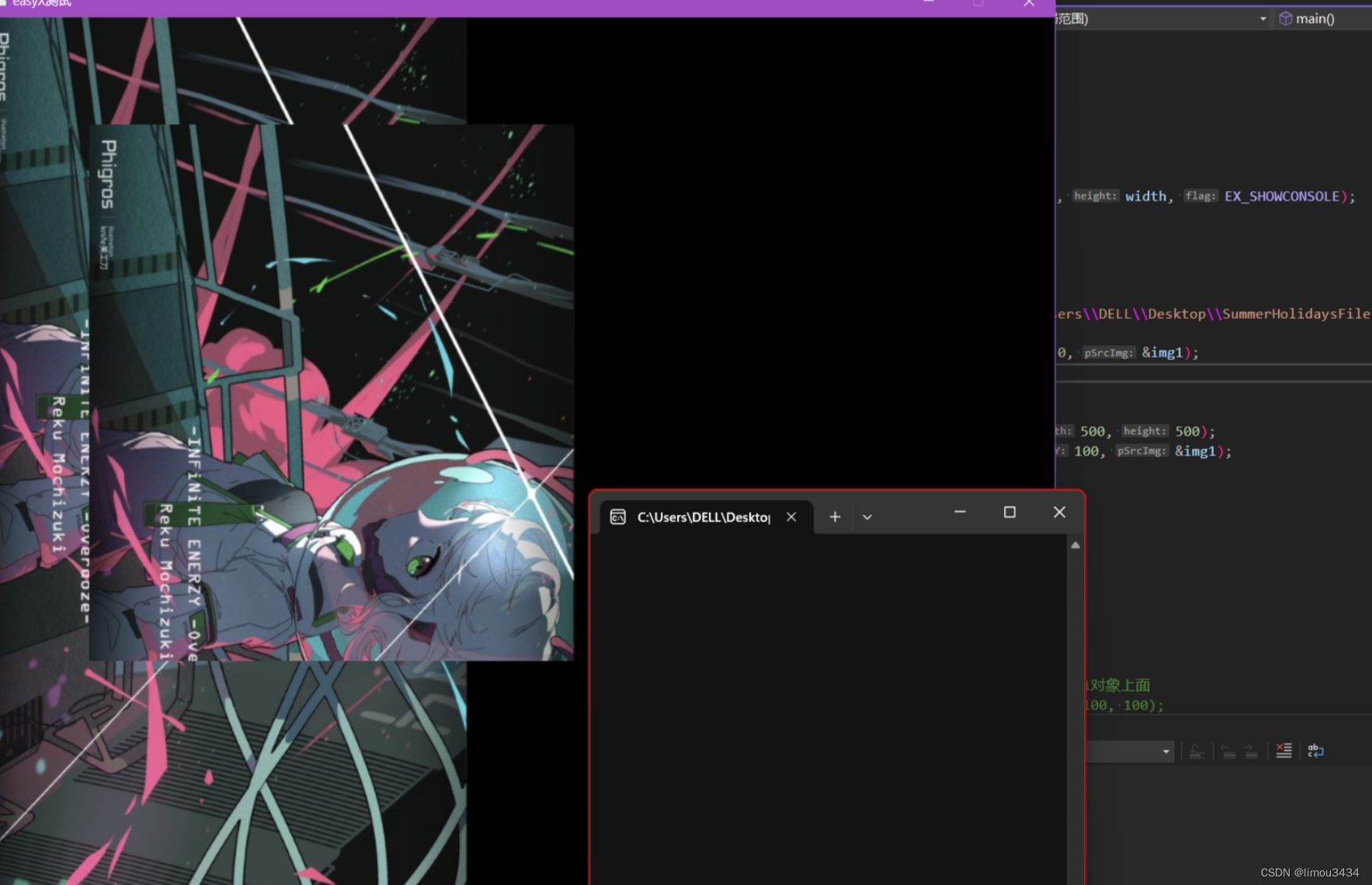Expand the terminal profile chevron dropdown
The width and height of the screenshot is (1372, 885).
pyautogui.click(x=867, y=517)
